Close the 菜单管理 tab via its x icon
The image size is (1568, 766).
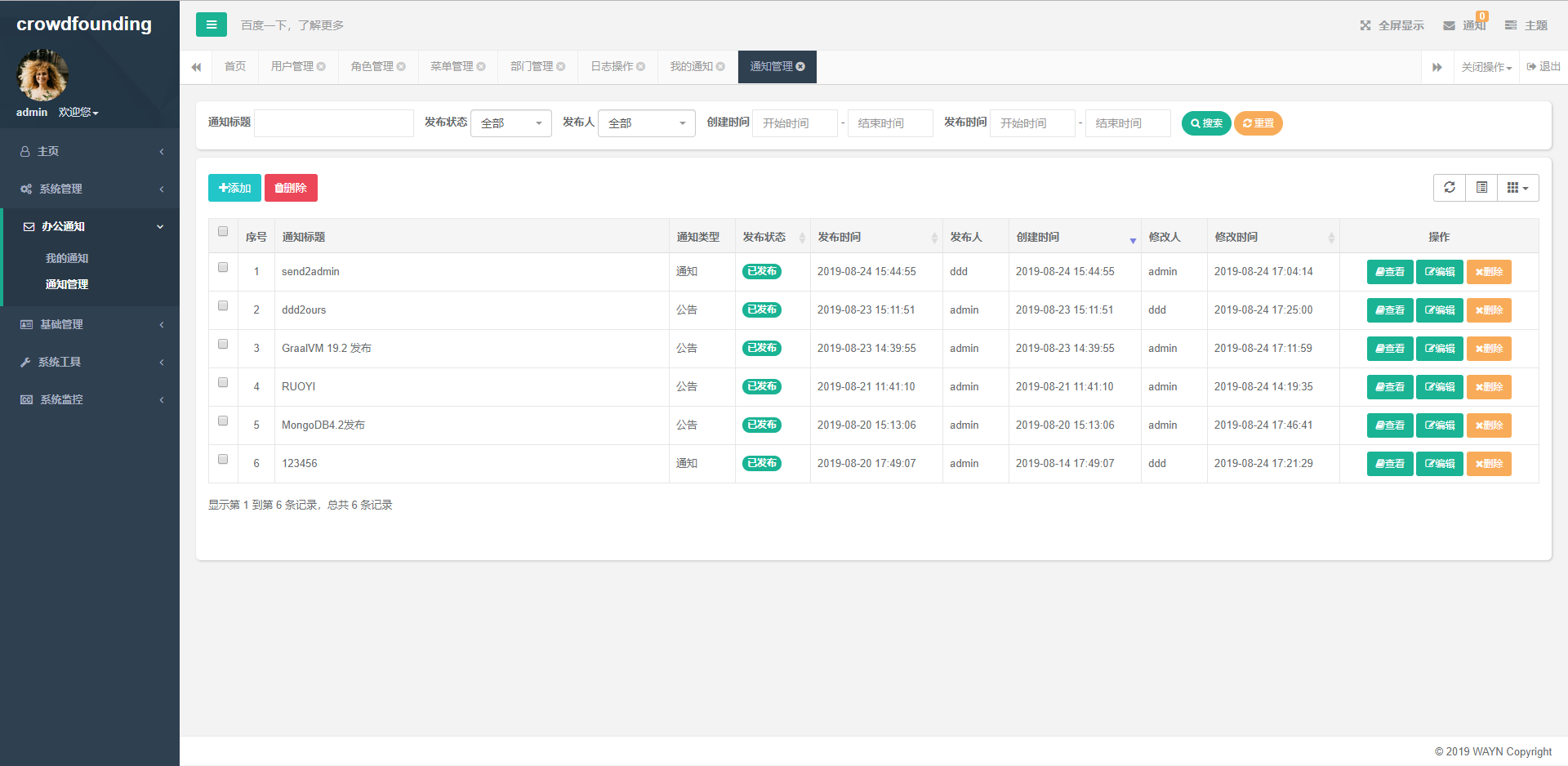point(481,67)
